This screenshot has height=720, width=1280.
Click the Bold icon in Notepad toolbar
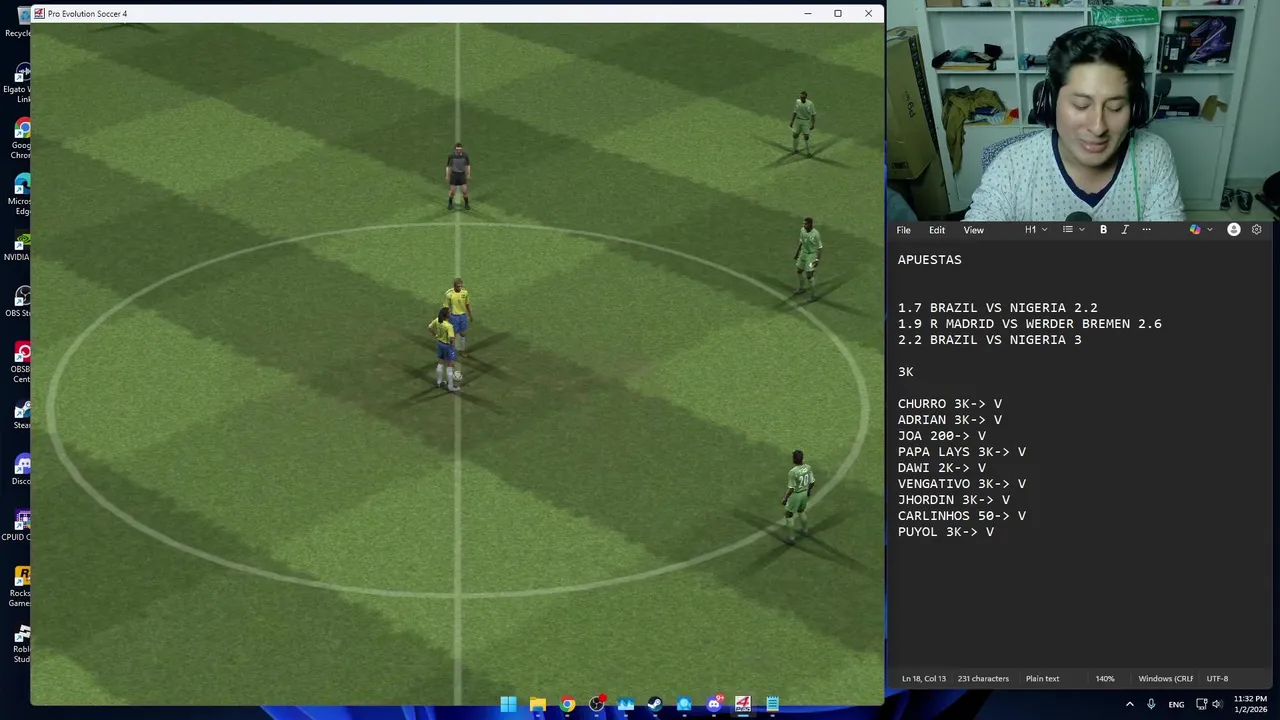pos(1103,230)
